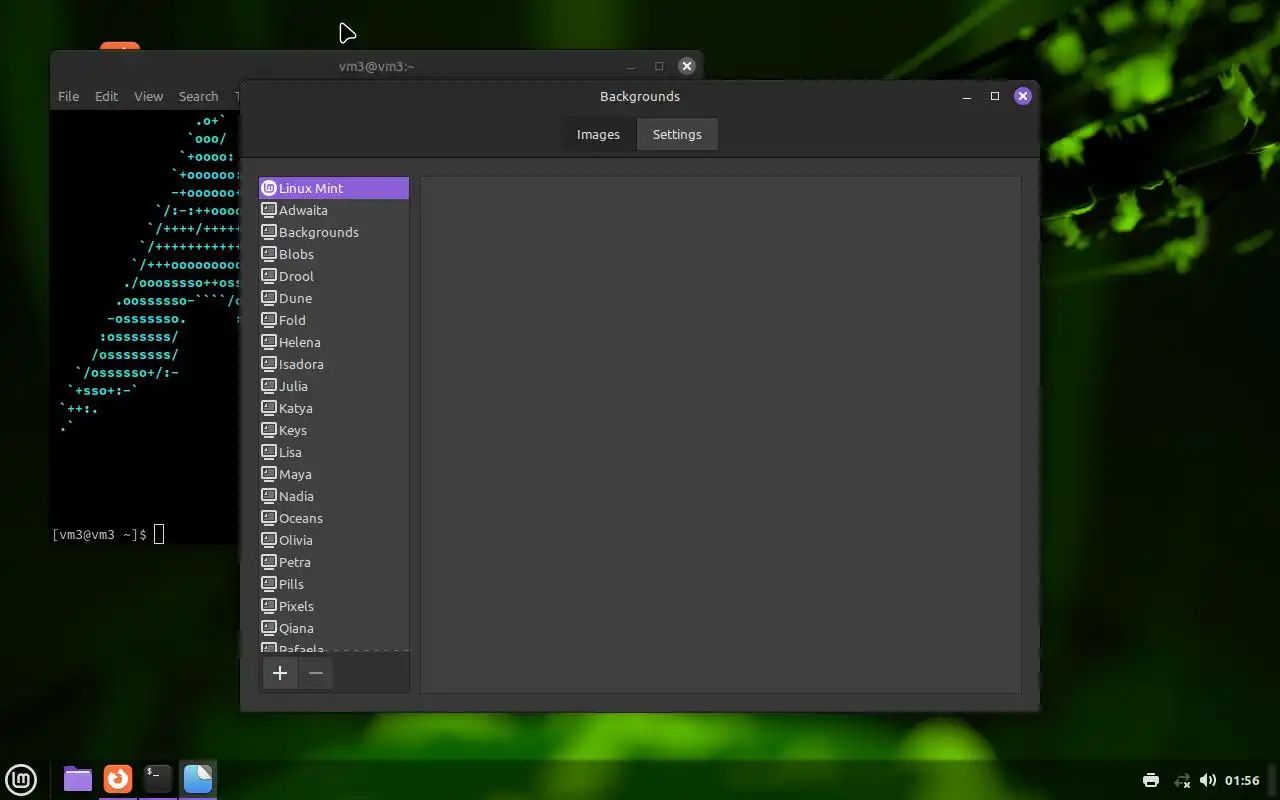This screenshot has width=1280, height=800.
Task: Select the Adwaita collection
Action: [334, 210]
